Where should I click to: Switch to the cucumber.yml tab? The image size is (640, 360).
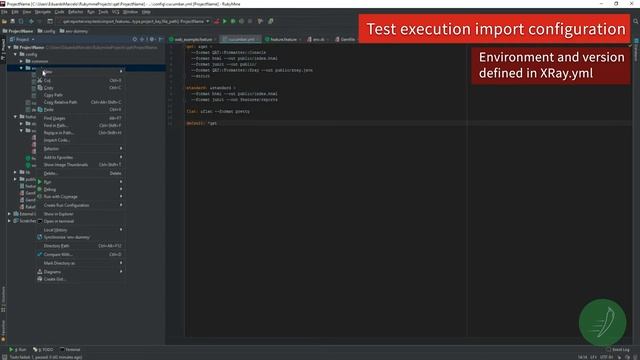coord(241,40)
